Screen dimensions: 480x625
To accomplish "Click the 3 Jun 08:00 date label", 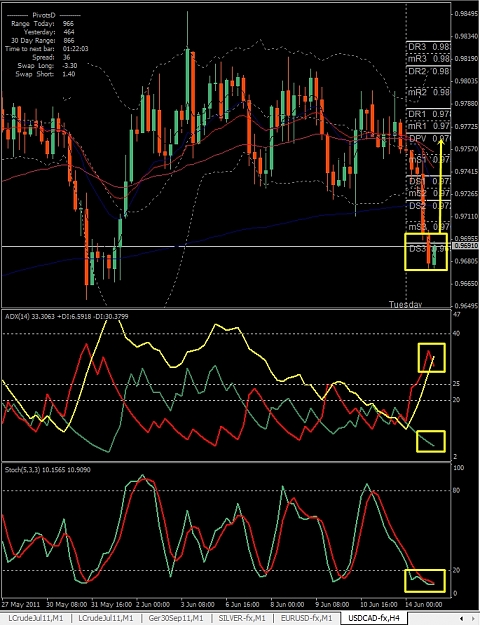I will [197, 604].
